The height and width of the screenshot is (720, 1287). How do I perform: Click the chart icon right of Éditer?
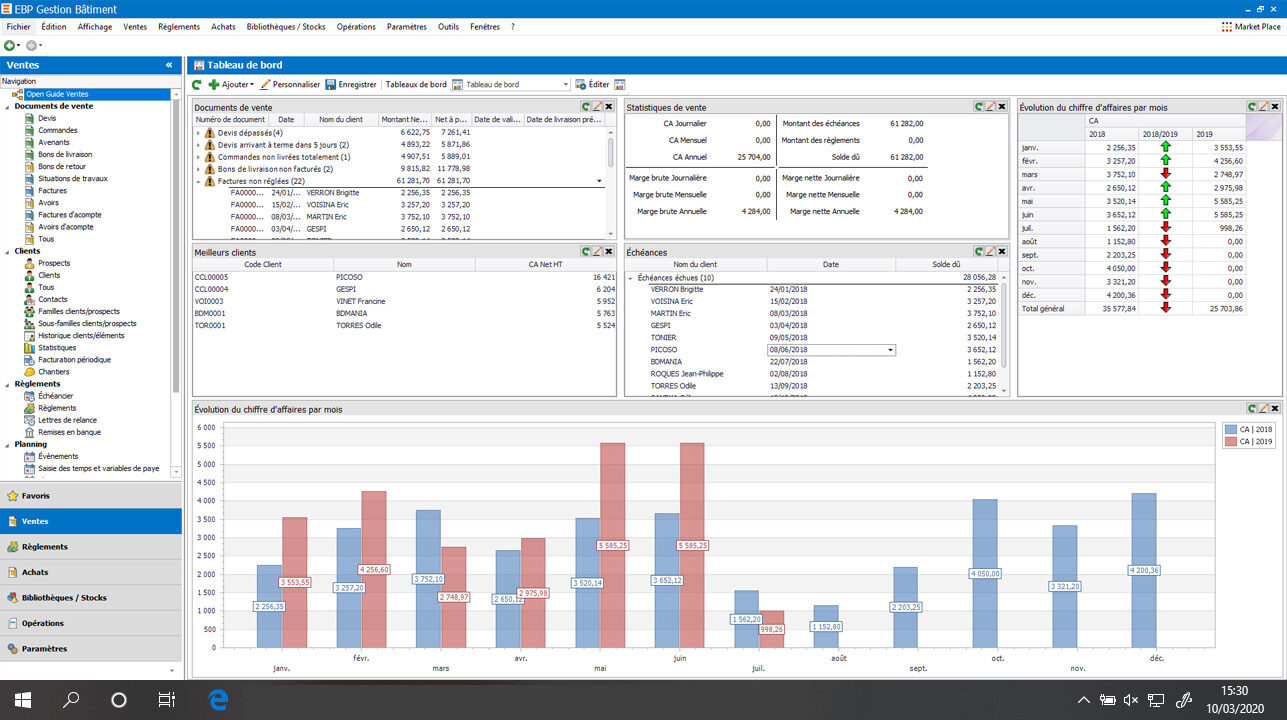pyautogui.click(x=620, y=85)
